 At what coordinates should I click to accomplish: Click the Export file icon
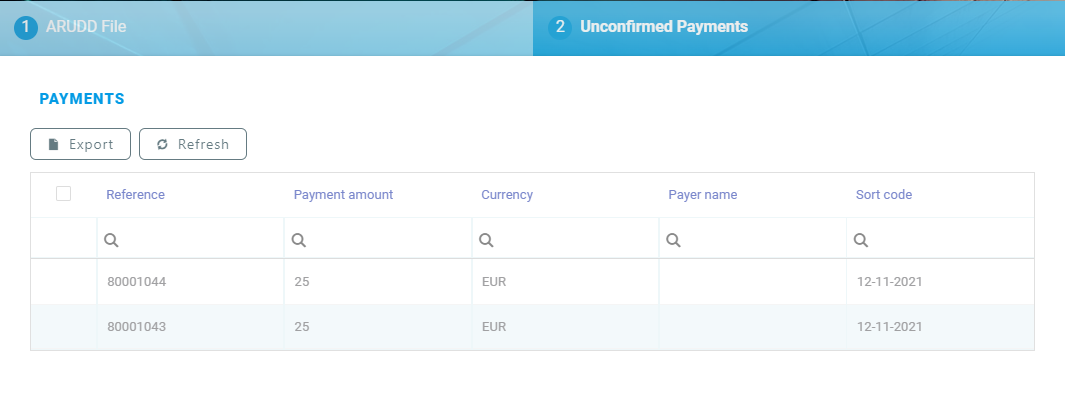pyautogui.click(x=54, y=144)
